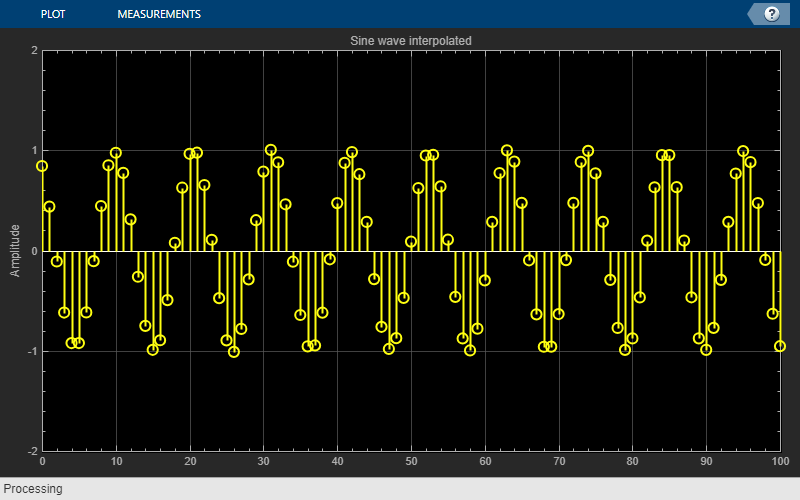Image resolution: width=800 pixels, height=500 pixels.
Task: Select the last stem marker at sample 100
Action: coord(780,346)
